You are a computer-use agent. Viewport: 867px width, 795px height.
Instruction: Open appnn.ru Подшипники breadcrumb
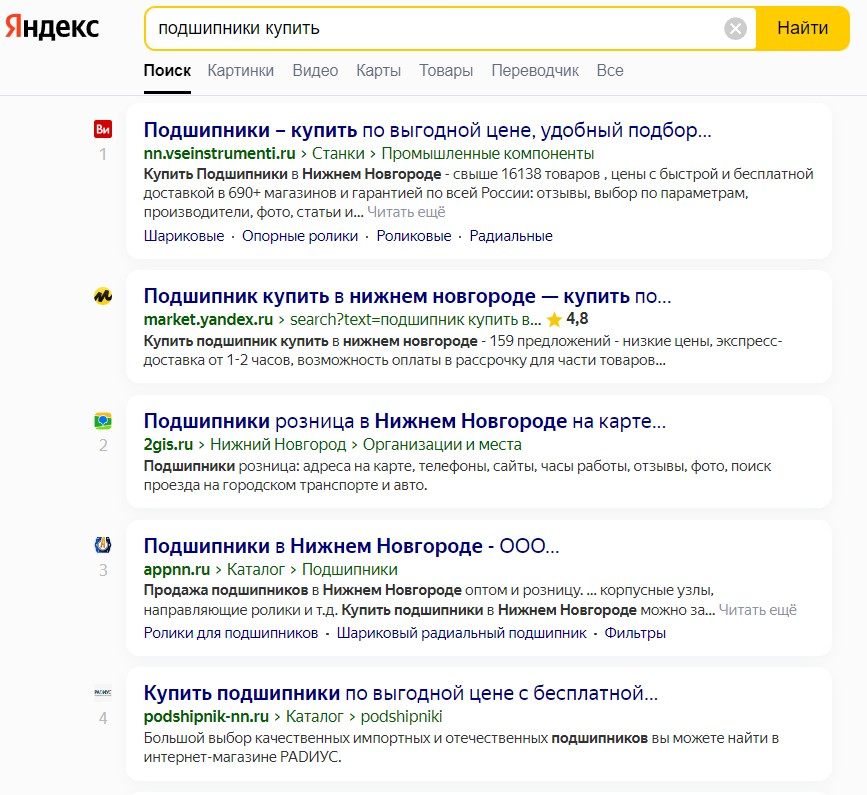click(x=349, y=569)
